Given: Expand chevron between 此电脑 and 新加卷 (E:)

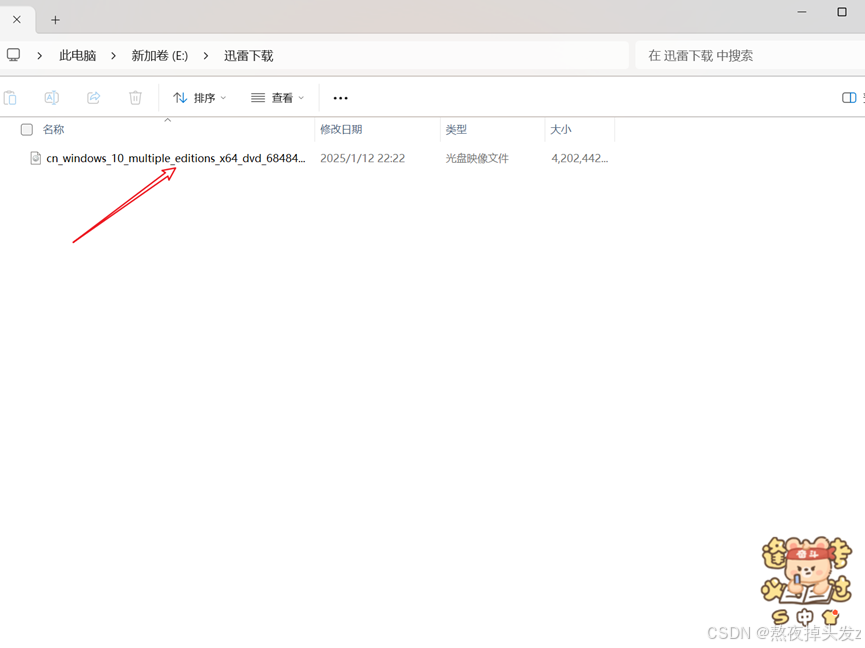Looking at the screenshot, I should point(113,56).
